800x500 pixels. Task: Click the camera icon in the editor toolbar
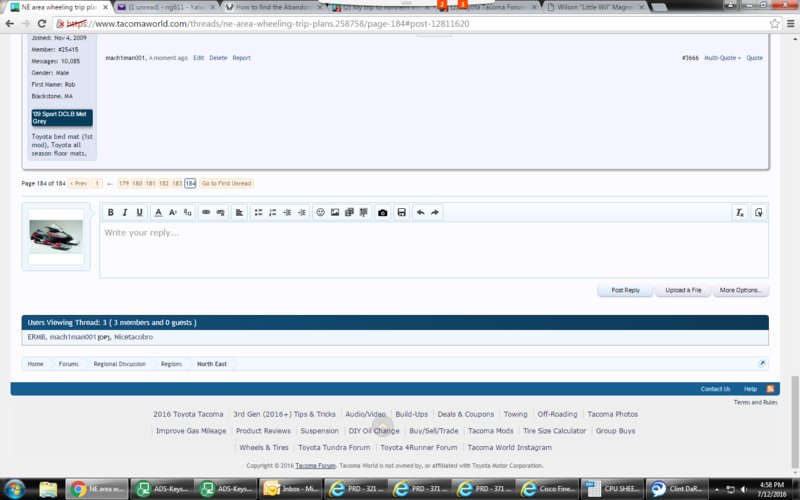[x=383, y=212]
